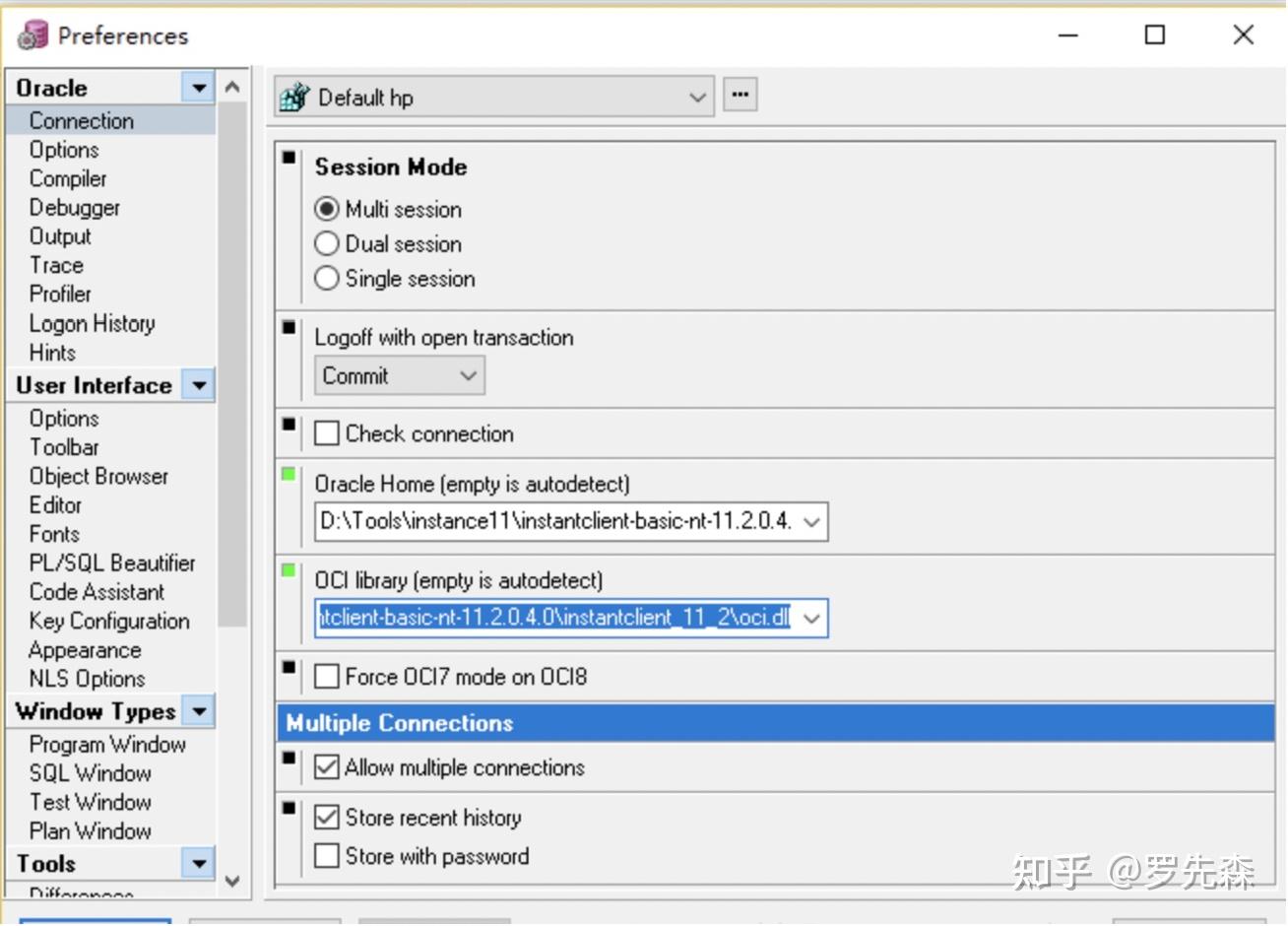The width and height of the screenshot is (1288, 926).
Task: Uncheck Store recent history
Action: pos(327,818)
